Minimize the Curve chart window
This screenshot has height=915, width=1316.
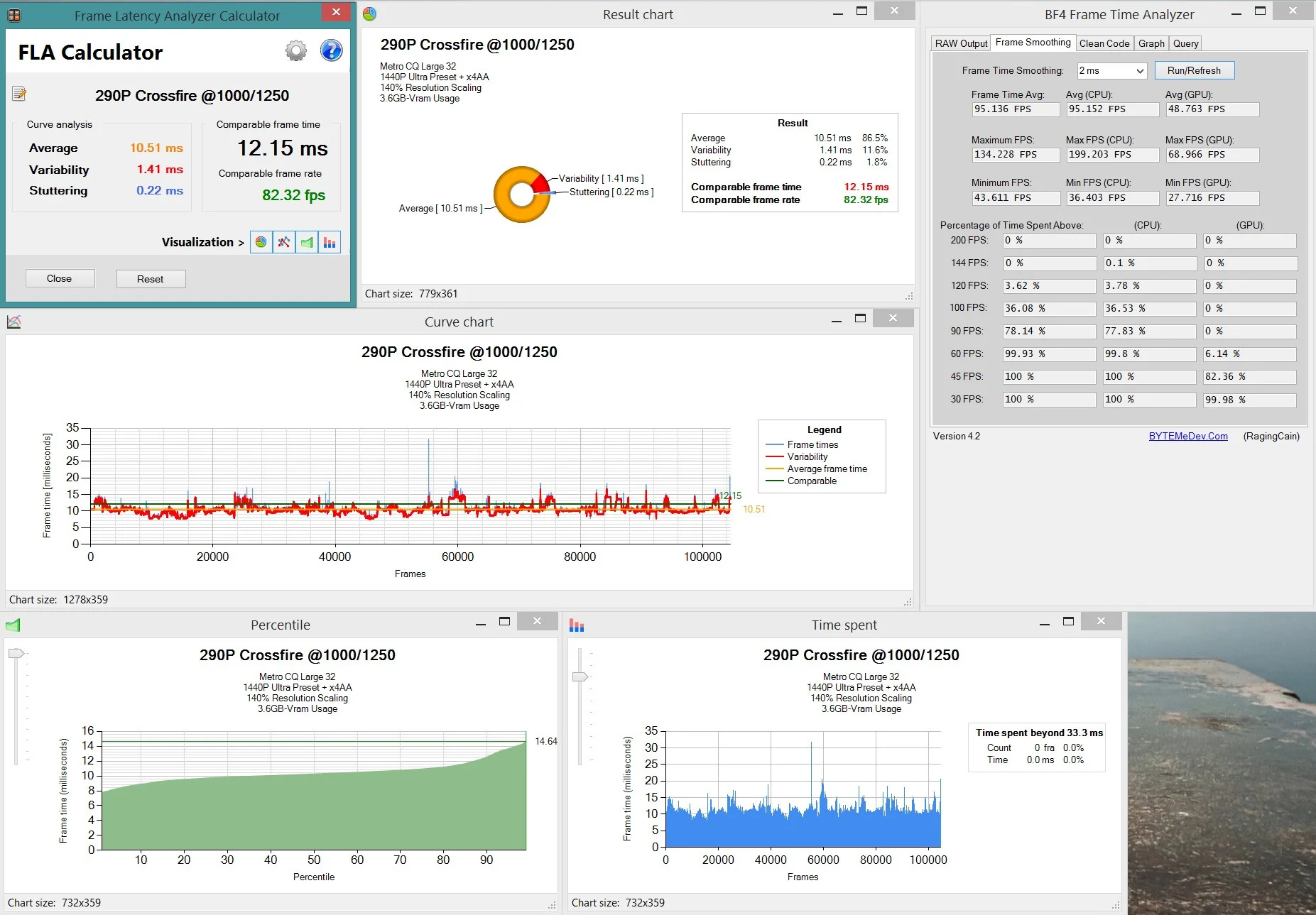click(837, 319)
